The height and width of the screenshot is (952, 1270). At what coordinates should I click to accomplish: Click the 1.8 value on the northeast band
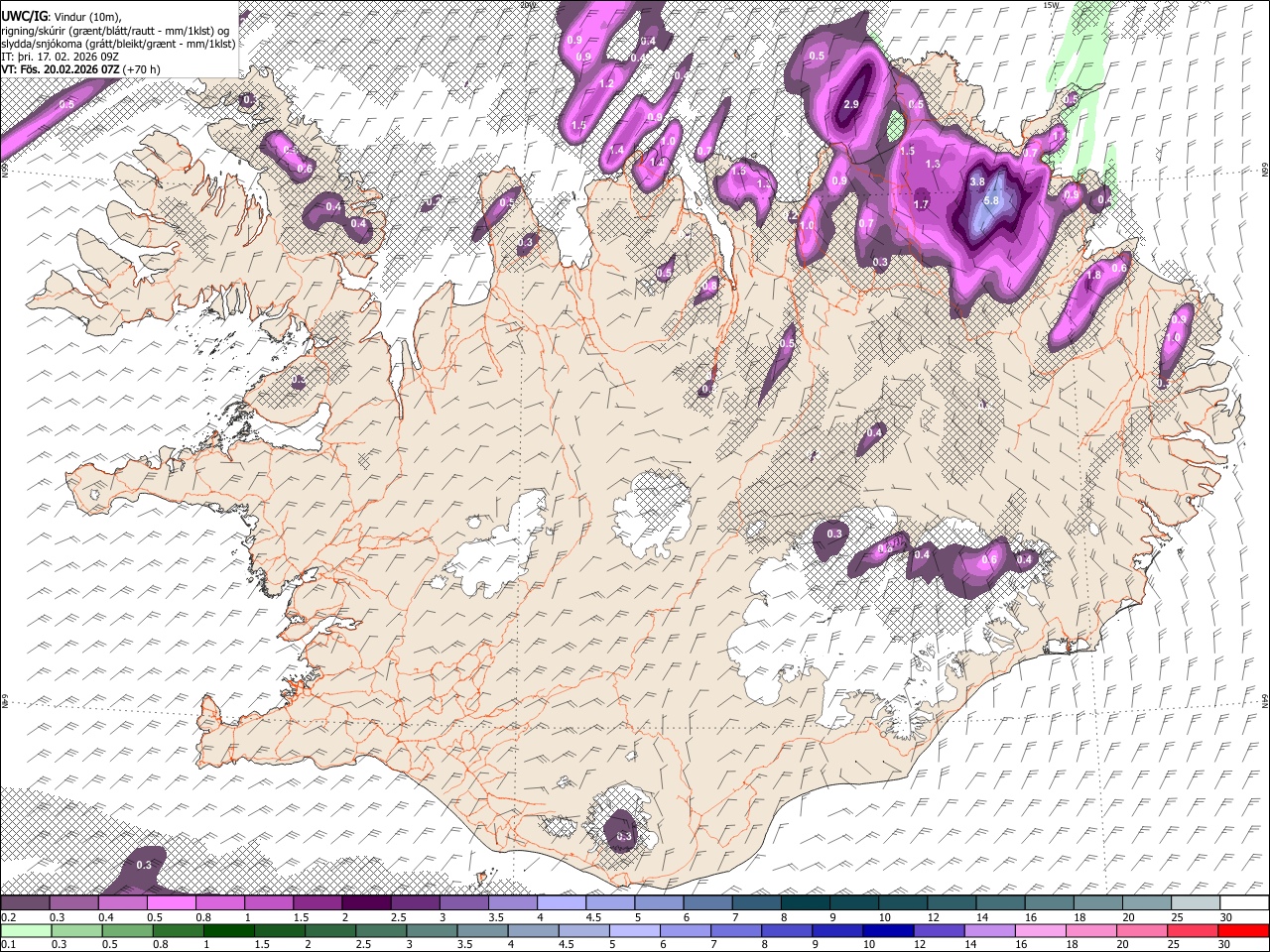pyautogui.click(x=1094, y=275)
